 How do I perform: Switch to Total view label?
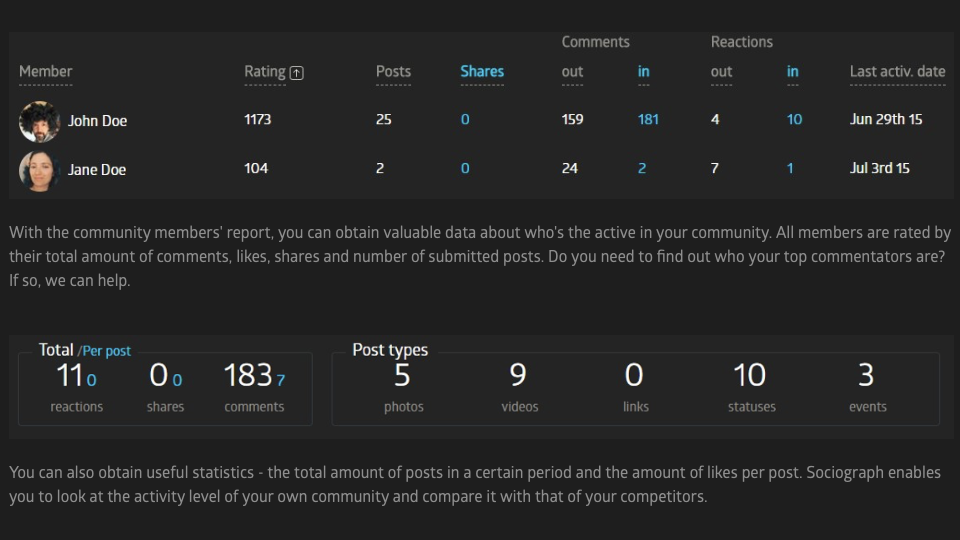pyautogui.click(x=56, y=350)
